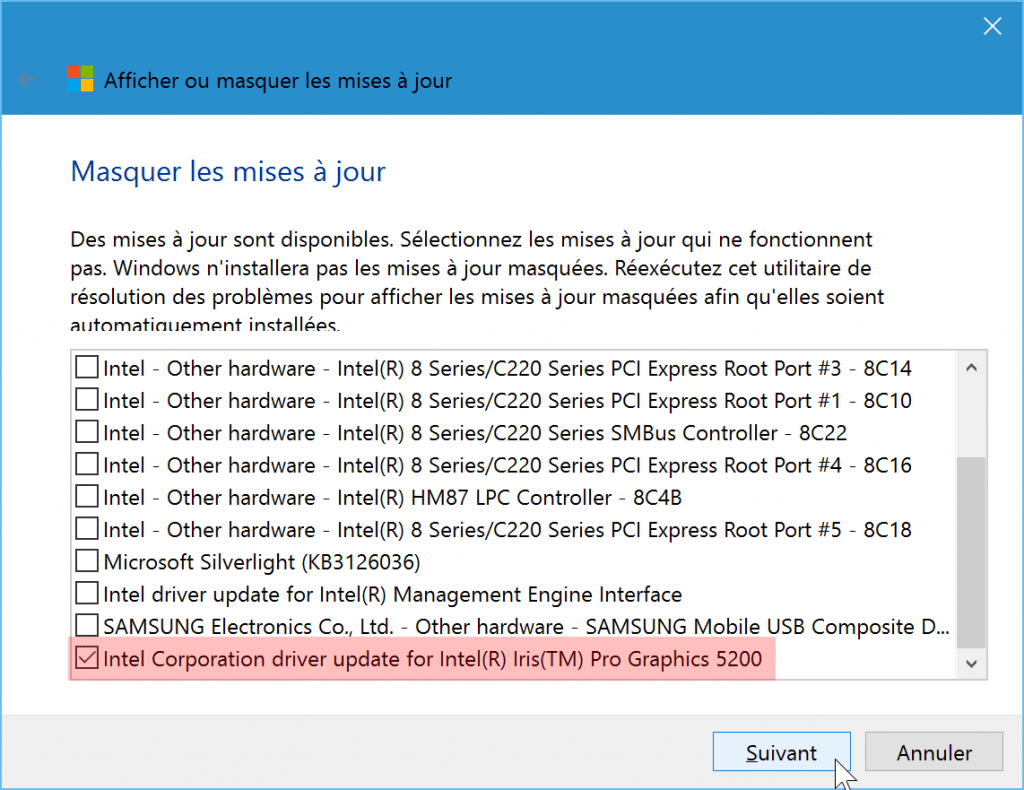Select the 'SAMSUNG Electronics Co., Ltd.' row text

tap(526, 627)
